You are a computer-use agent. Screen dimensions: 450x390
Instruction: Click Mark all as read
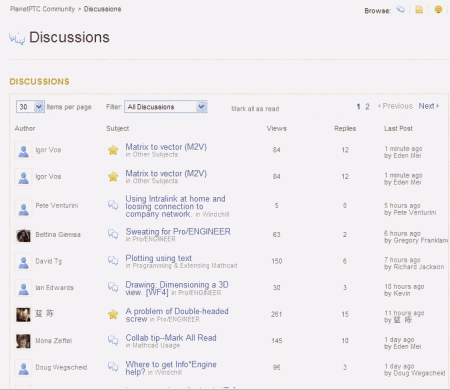(255, 109)
